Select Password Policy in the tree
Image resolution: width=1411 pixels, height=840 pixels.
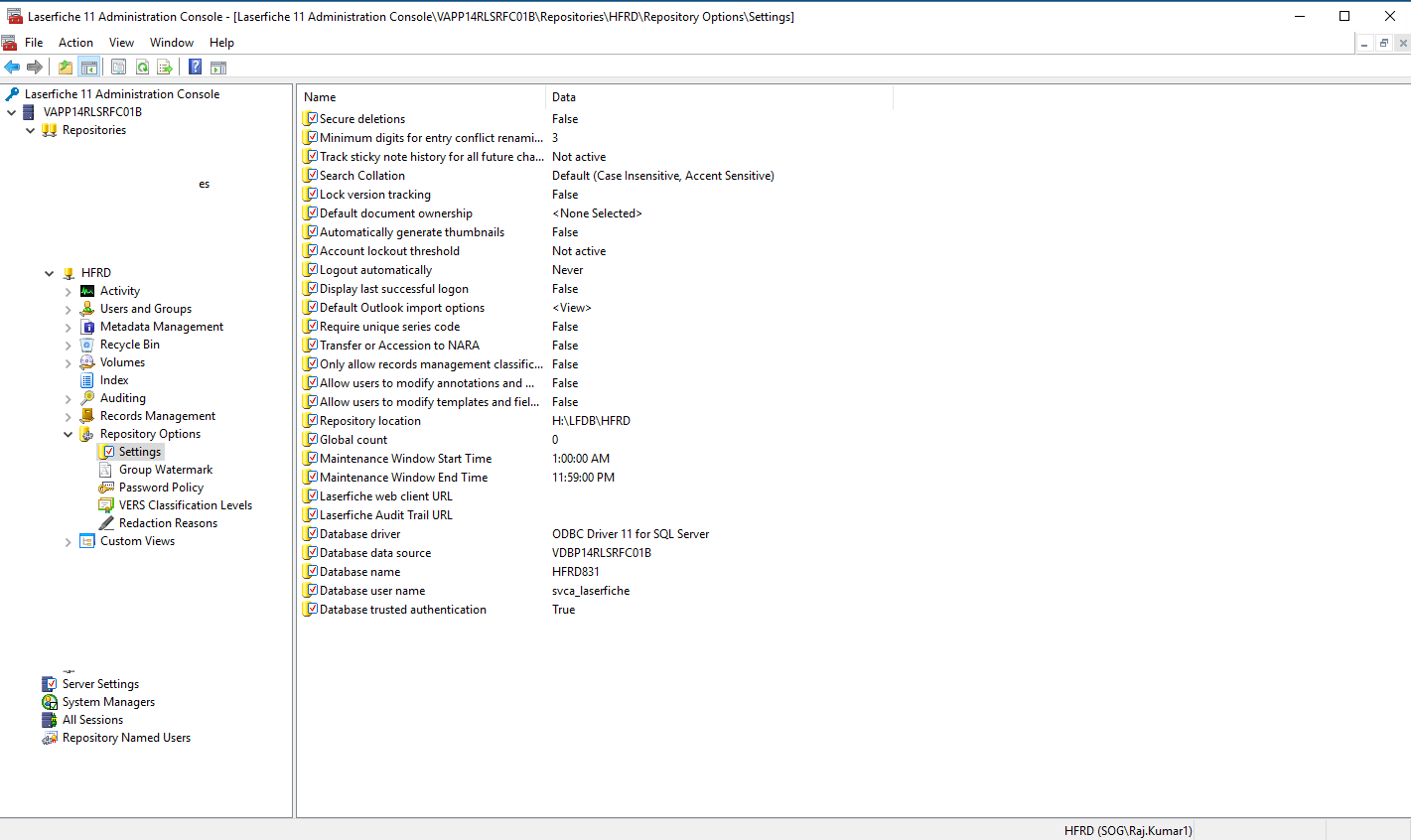click(161, 488)
